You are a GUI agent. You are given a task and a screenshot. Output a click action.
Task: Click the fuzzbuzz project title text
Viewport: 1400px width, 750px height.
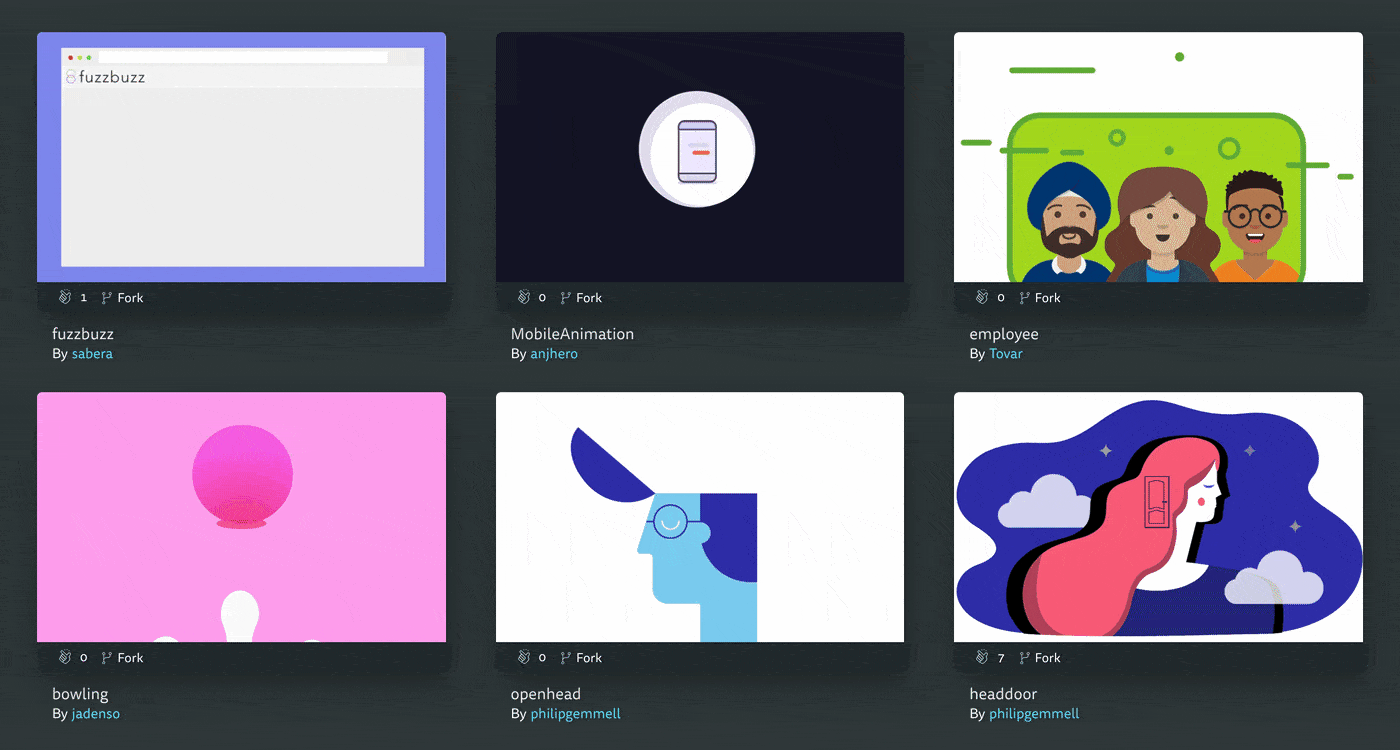pyautogui.click(x=83, y=334)
